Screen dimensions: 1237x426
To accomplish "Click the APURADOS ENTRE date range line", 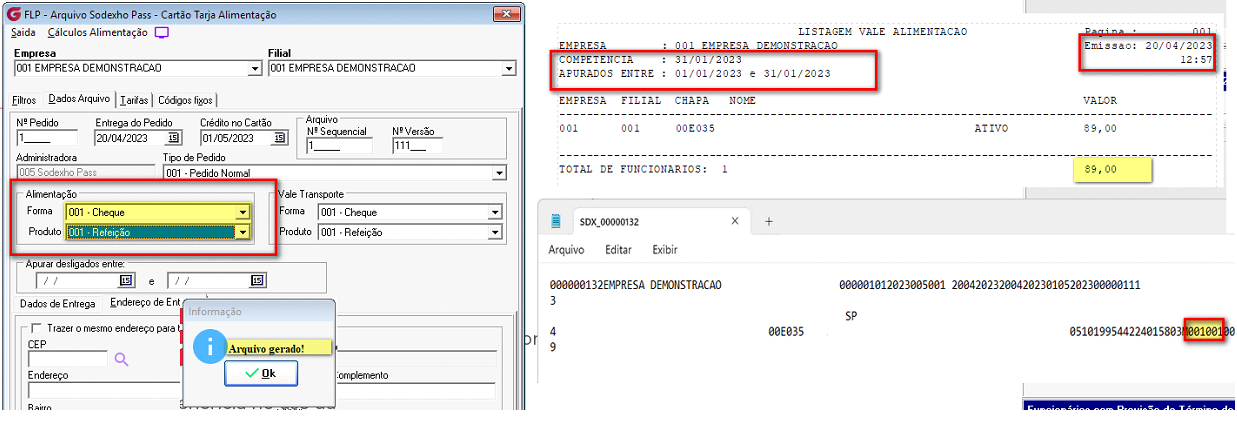I will pos(694,74).
